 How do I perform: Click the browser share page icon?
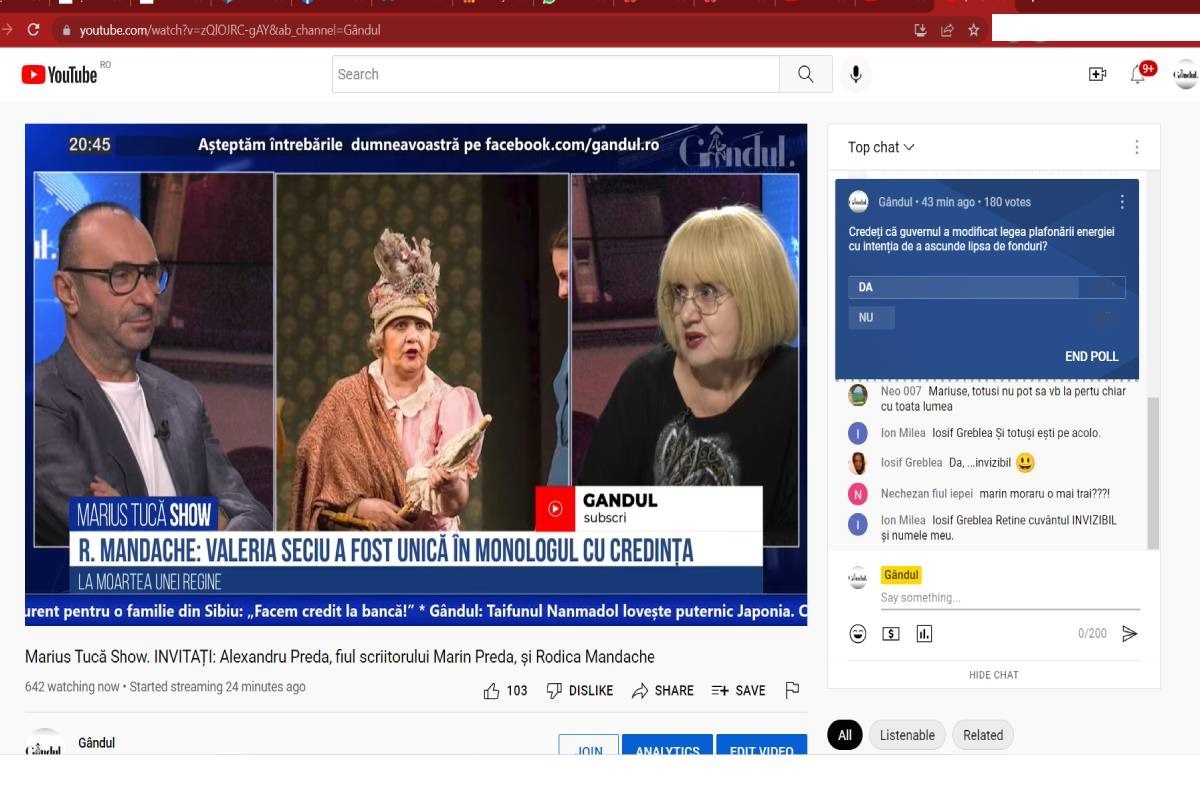pos(947,30)
